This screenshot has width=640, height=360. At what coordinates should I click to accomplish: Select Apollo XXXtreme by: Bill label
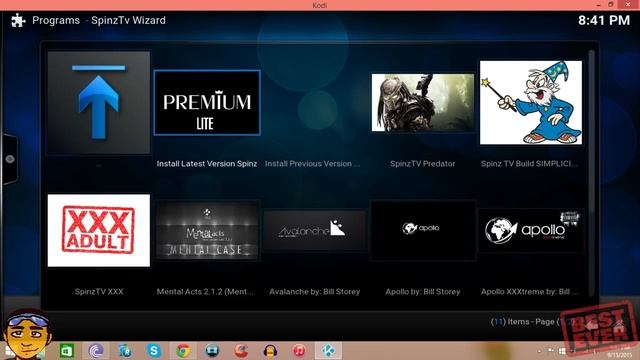tap(529, 291)
